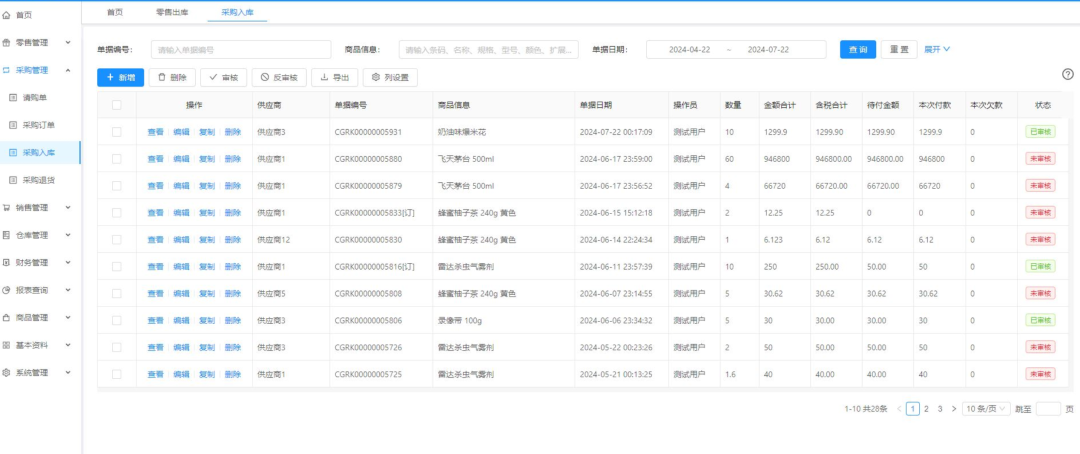Click the help question mark icon
Screen dimensions: 1080x454
tap(1067, 74)
